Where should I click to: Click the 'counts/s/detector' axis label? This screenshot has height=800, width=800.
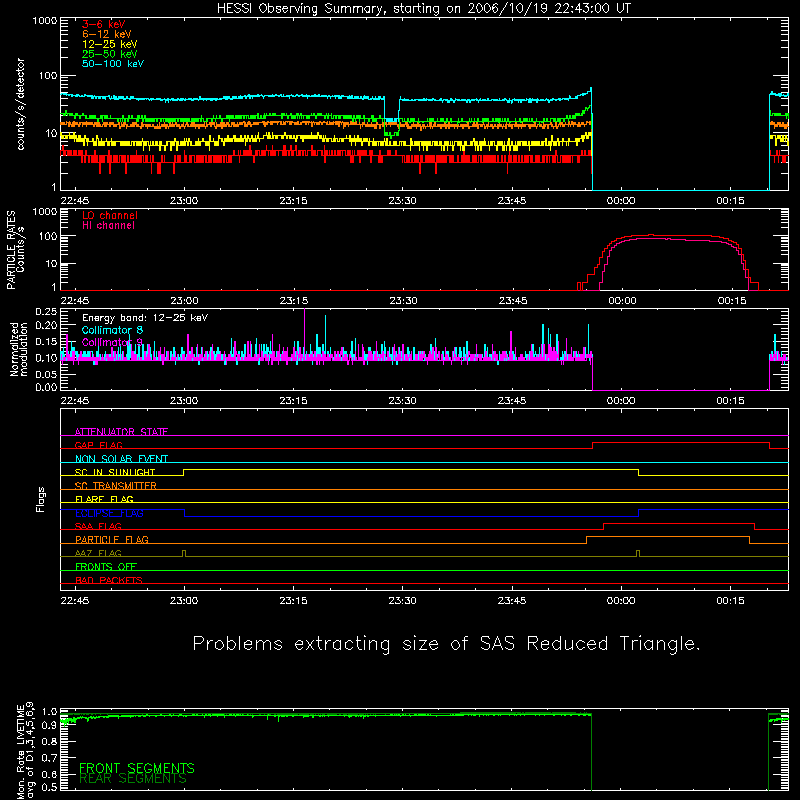coord(20,104)
